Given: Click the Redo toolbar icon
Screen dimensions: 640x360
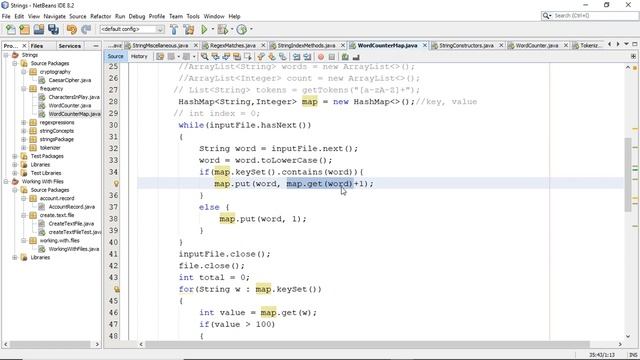Looking at the screenshot, I should coord(86,29).
